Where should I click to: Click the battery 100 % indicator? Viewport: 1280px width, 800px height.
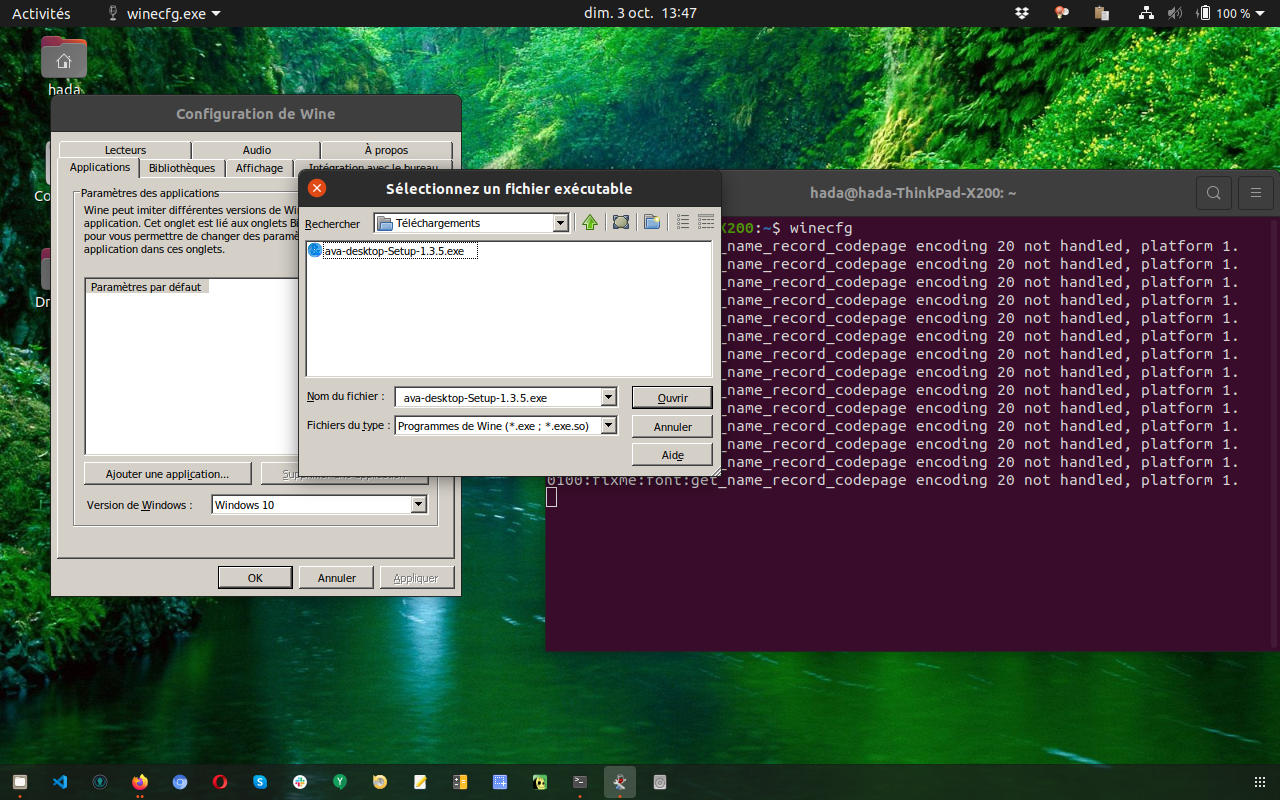click(x=1225, y=13)
